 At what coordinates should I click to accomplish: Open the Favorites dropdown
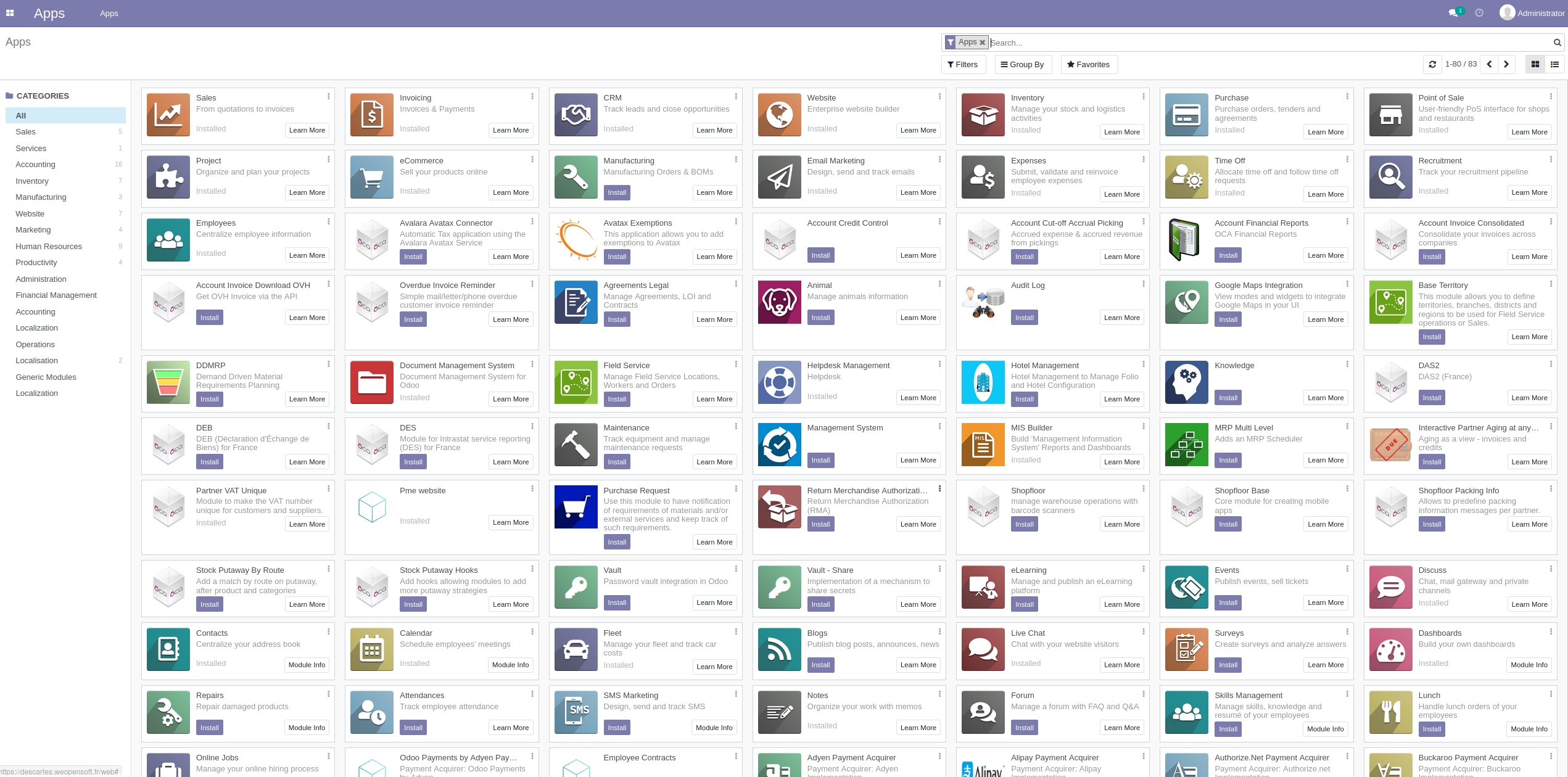tap(1089, 64)
